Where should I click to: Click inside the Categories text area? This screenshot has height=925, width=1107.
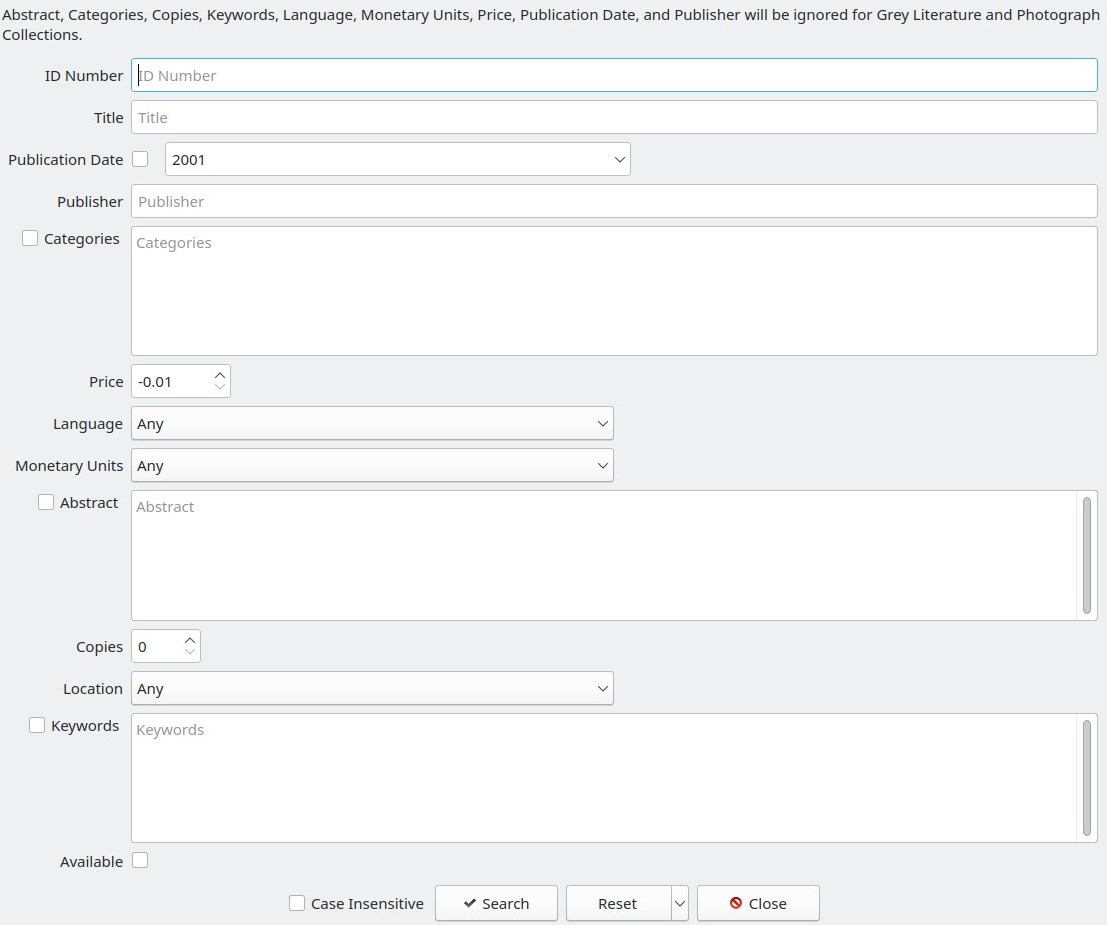point(614,291)
